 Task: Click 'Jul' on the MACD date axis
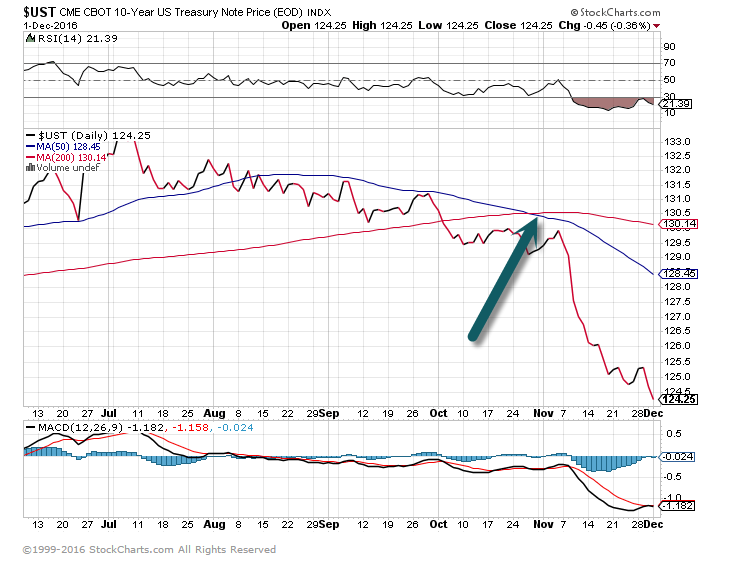point(109,524)
